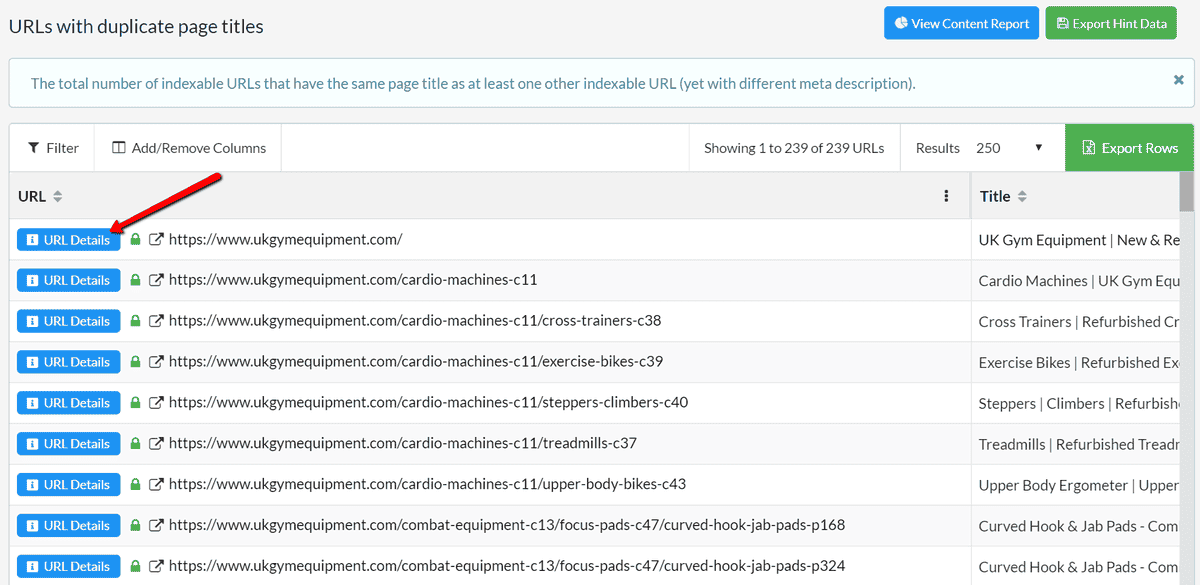Click green padlock icon on treadmills-c37 row
This screenshot has height=585, width=1200.
(136, 443)
